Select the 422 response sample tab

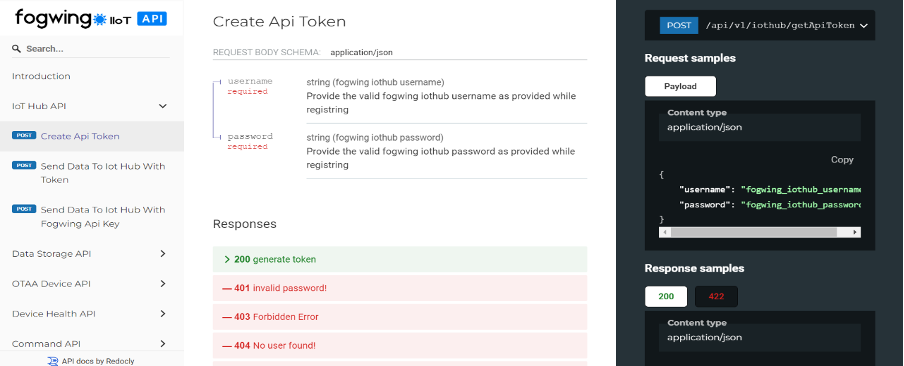[716, 296]
